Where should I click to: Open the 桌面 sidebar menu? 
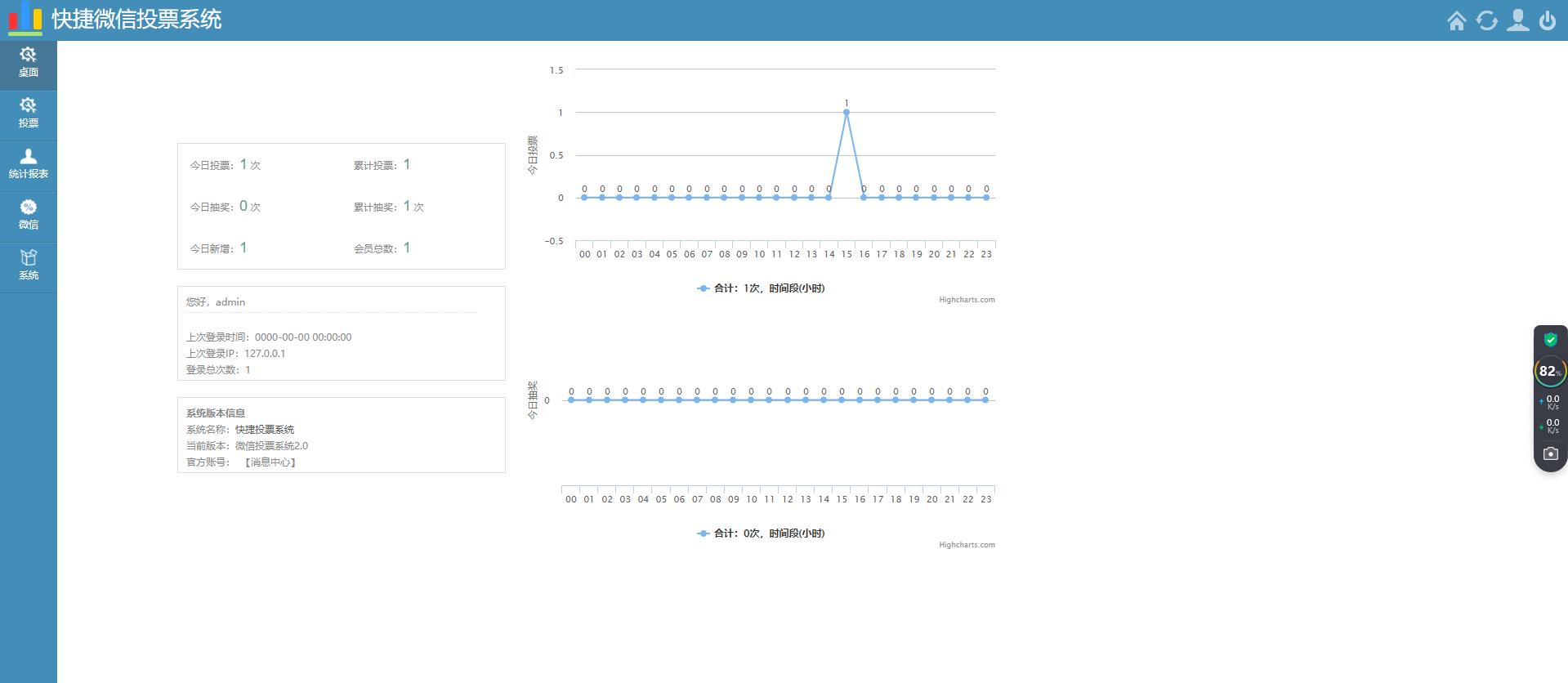pyautogui.click(x=29, y=63)
